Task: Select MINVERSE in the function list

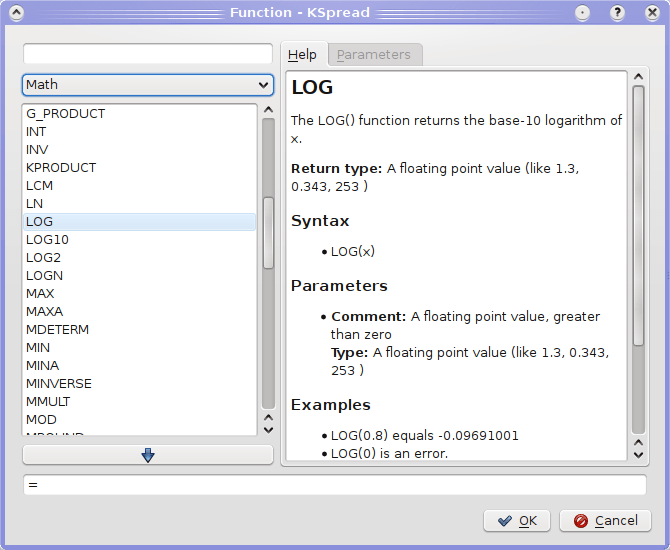Action: [139, 383]
